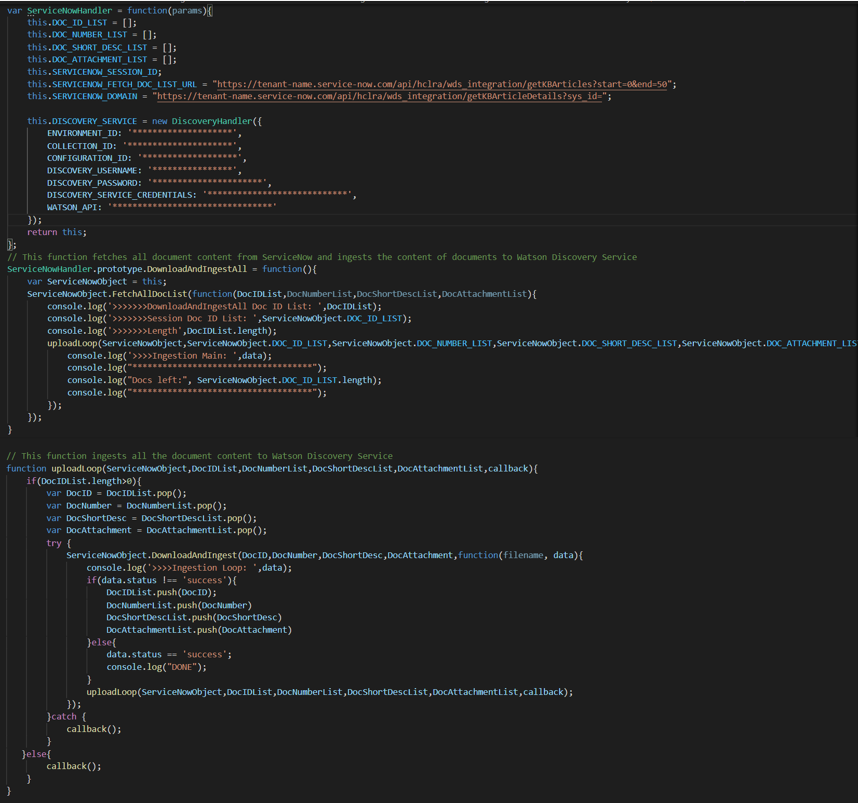Open the getKBArticles URL in the code
858x803 pixels.
point(443,84)
